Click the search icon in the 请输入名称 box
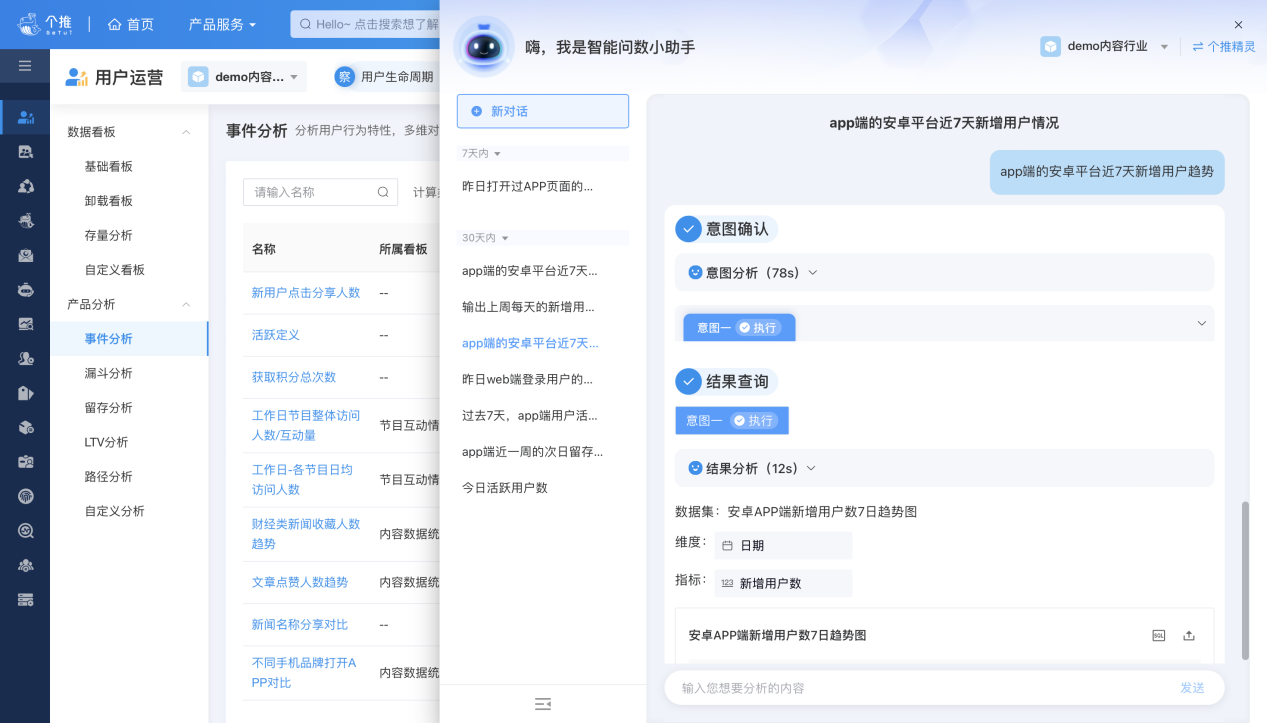1267x723 pixels. point(383,192)
